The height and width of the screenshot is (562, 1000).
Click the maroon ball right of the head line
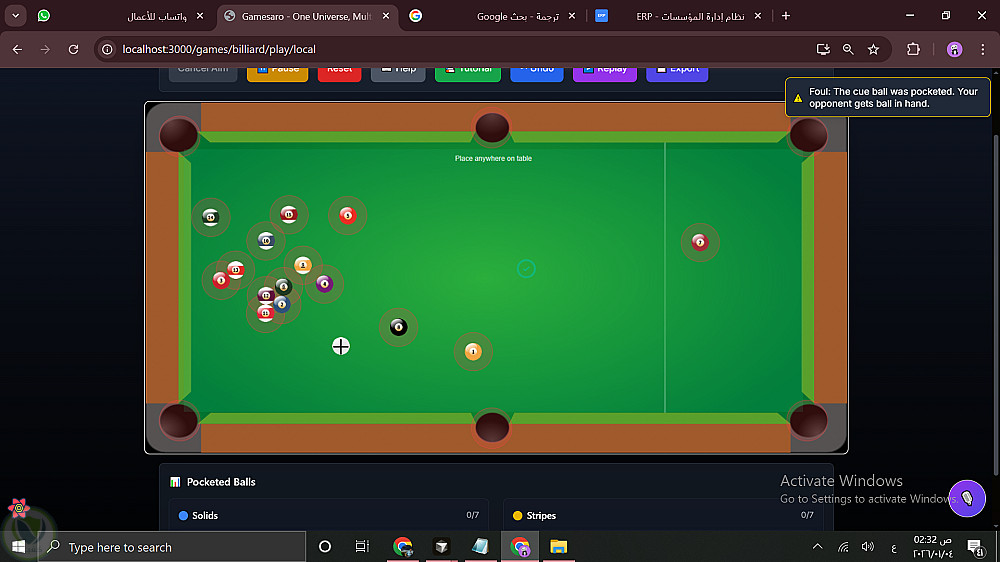700,242
